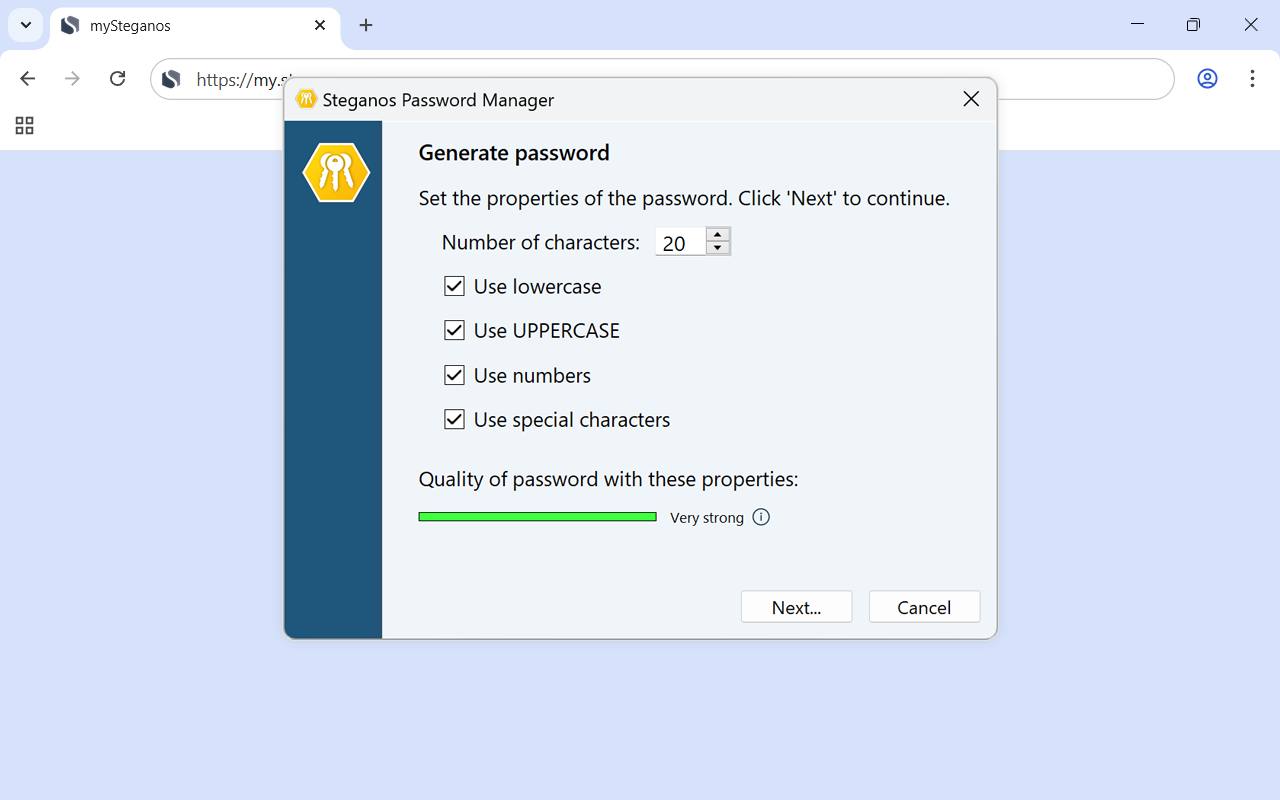Cancel the Generate password dialog
Image resolution: width=1280 pixels, height=800 pixels.
(923, 607)
